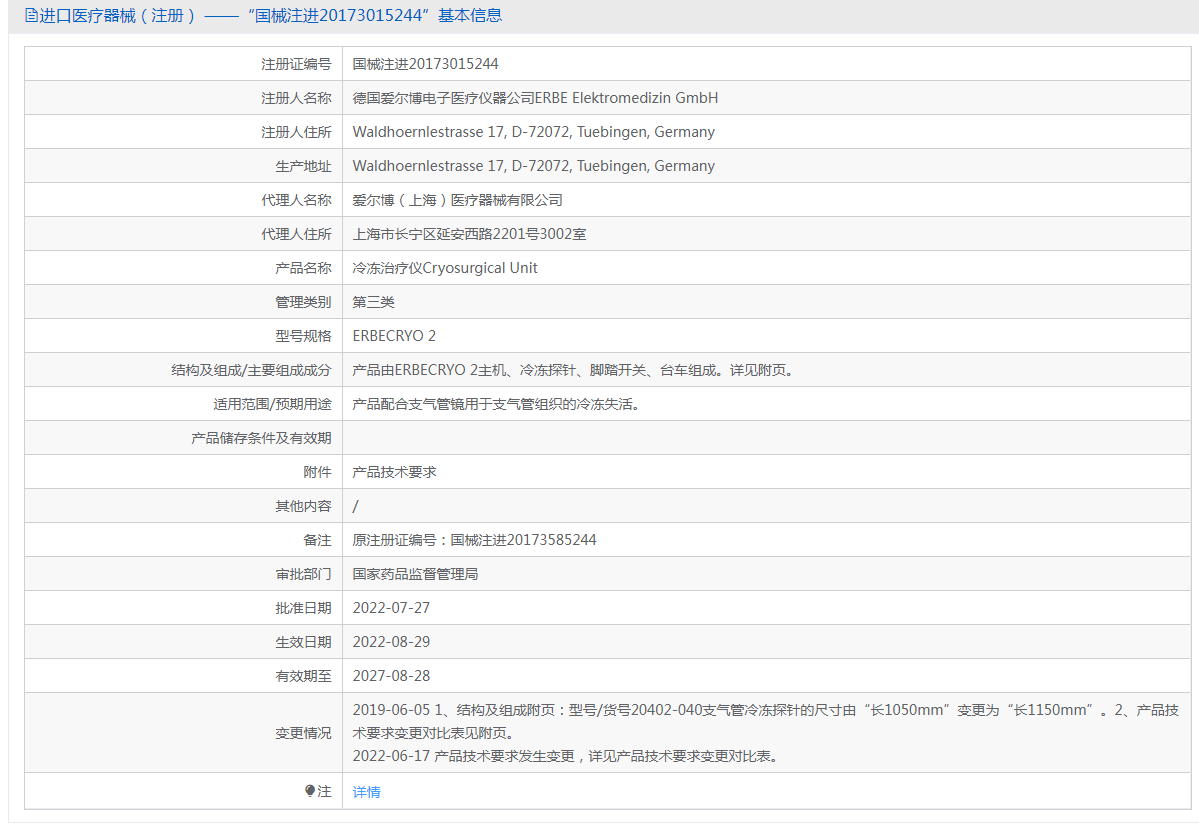Screen dimensions: 1199x828
Task: Select the 型号规格 row label
Action: [304, 336]
